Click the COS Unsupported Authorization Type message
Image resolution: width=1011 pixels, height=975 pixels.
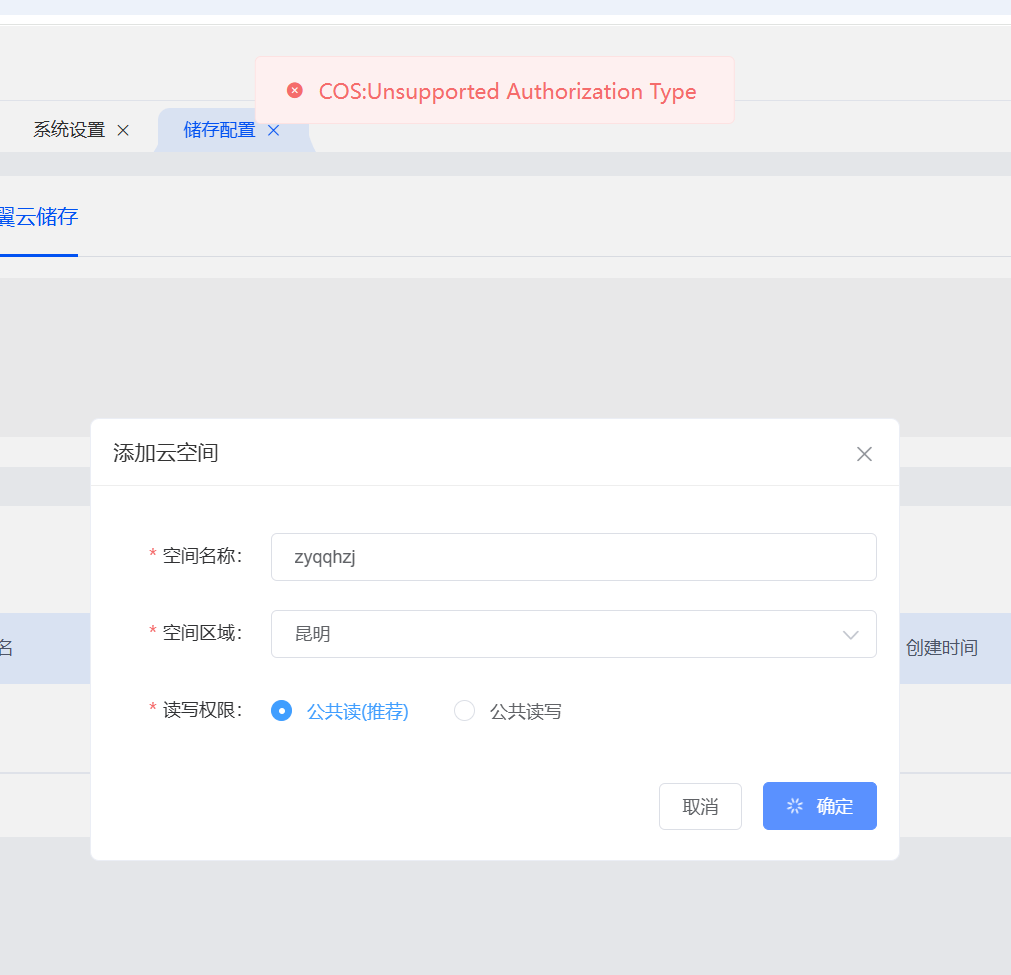pos(507,92)
